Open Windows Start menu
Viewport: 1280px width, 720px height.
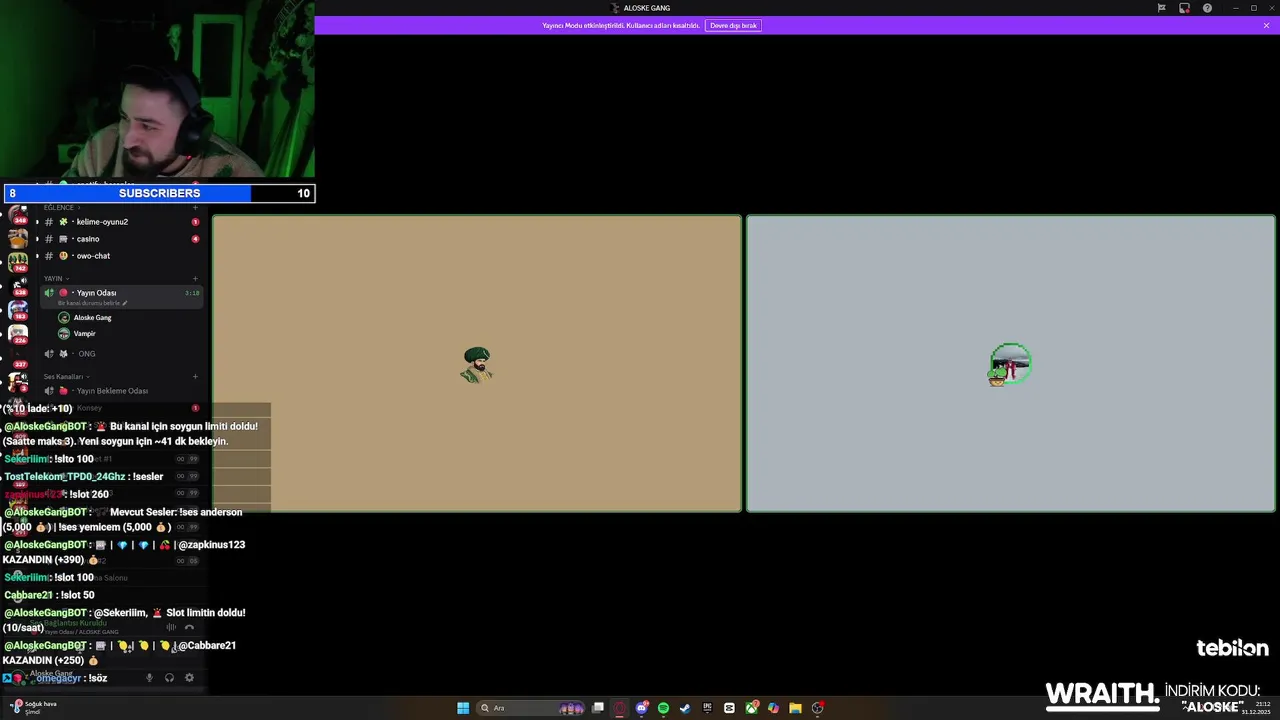click(463, 708)
